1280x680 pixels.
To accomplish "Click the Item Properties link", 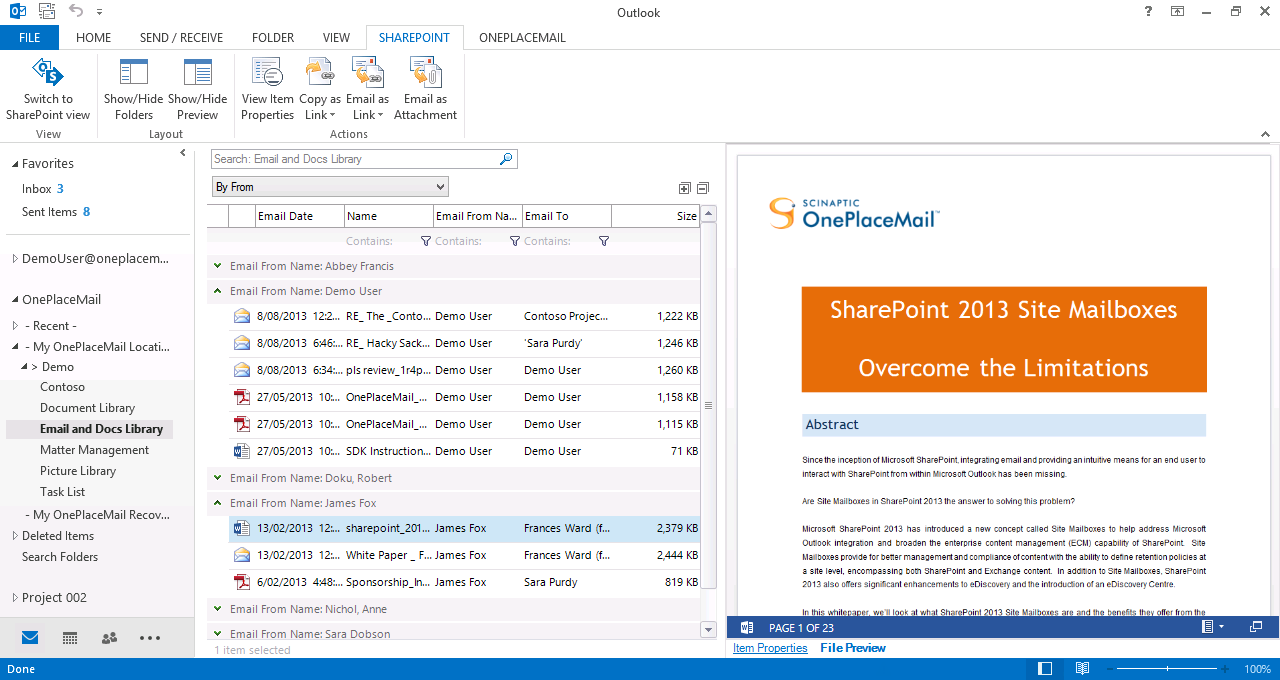I will [770, 648].
